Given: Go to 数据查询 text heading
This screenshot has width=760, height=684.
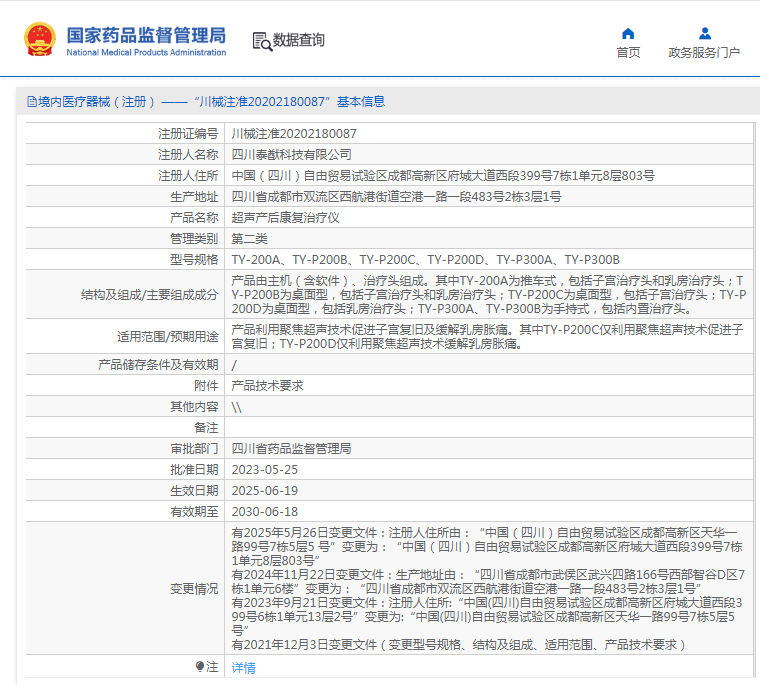Looking at the screenshot, I should pos(299,41).
